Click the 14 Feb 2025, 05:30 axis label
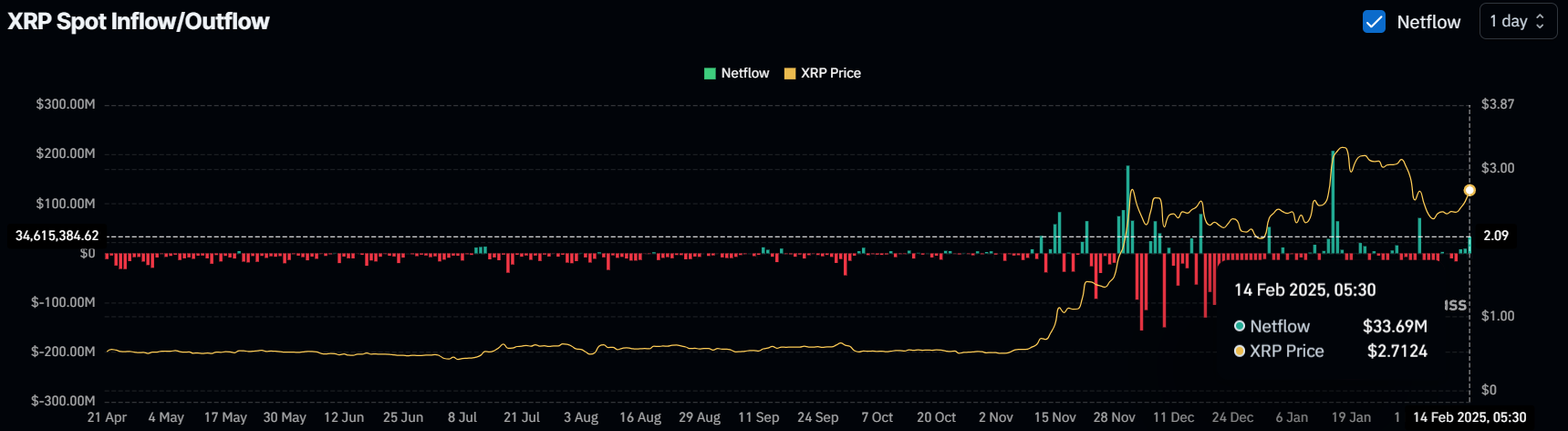Screen dimensions: 1568x431 point(1469,417)
